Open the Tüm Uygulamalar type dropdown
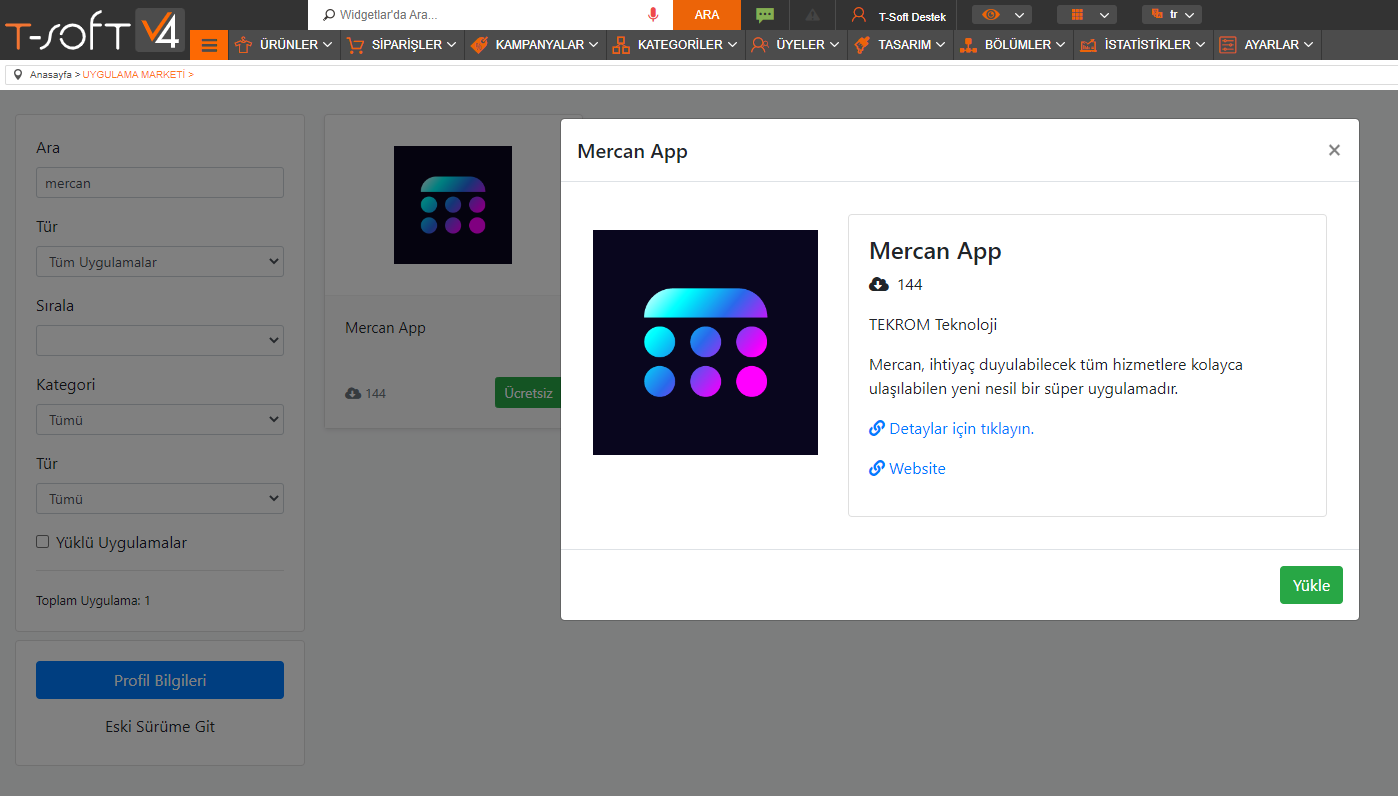Viewport: 1398px width, 796px height. click(x=160, y=262)
